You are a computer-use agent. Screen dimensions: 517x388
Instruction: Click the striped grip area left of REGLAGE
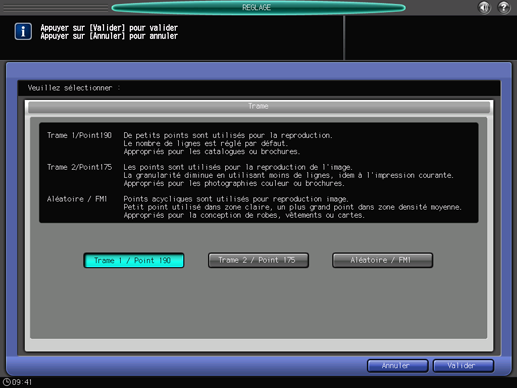(x=56, y=8)
